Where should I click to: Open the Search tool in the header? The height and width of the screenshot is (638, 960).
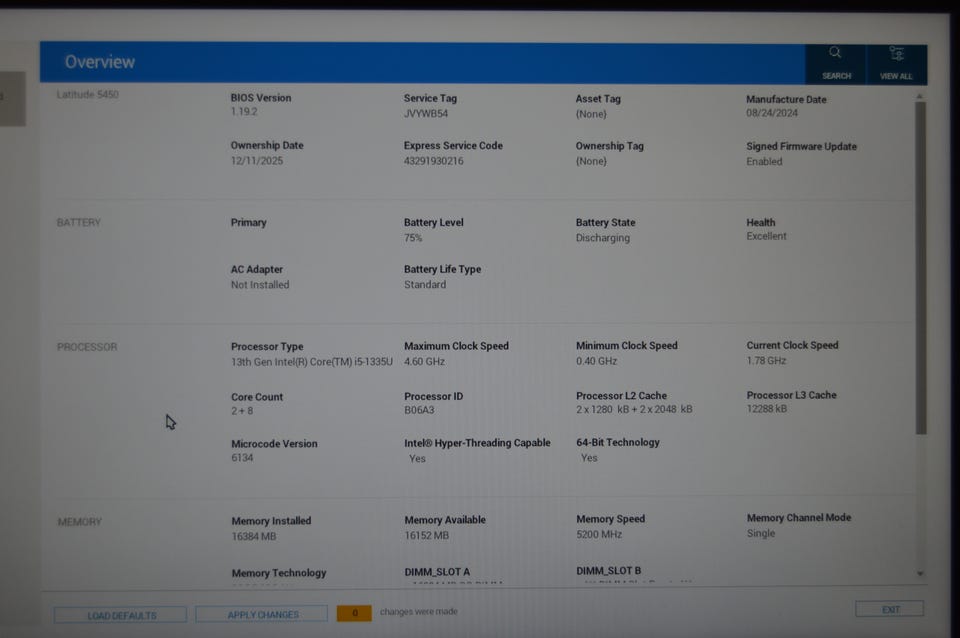(x=836, y=64)
